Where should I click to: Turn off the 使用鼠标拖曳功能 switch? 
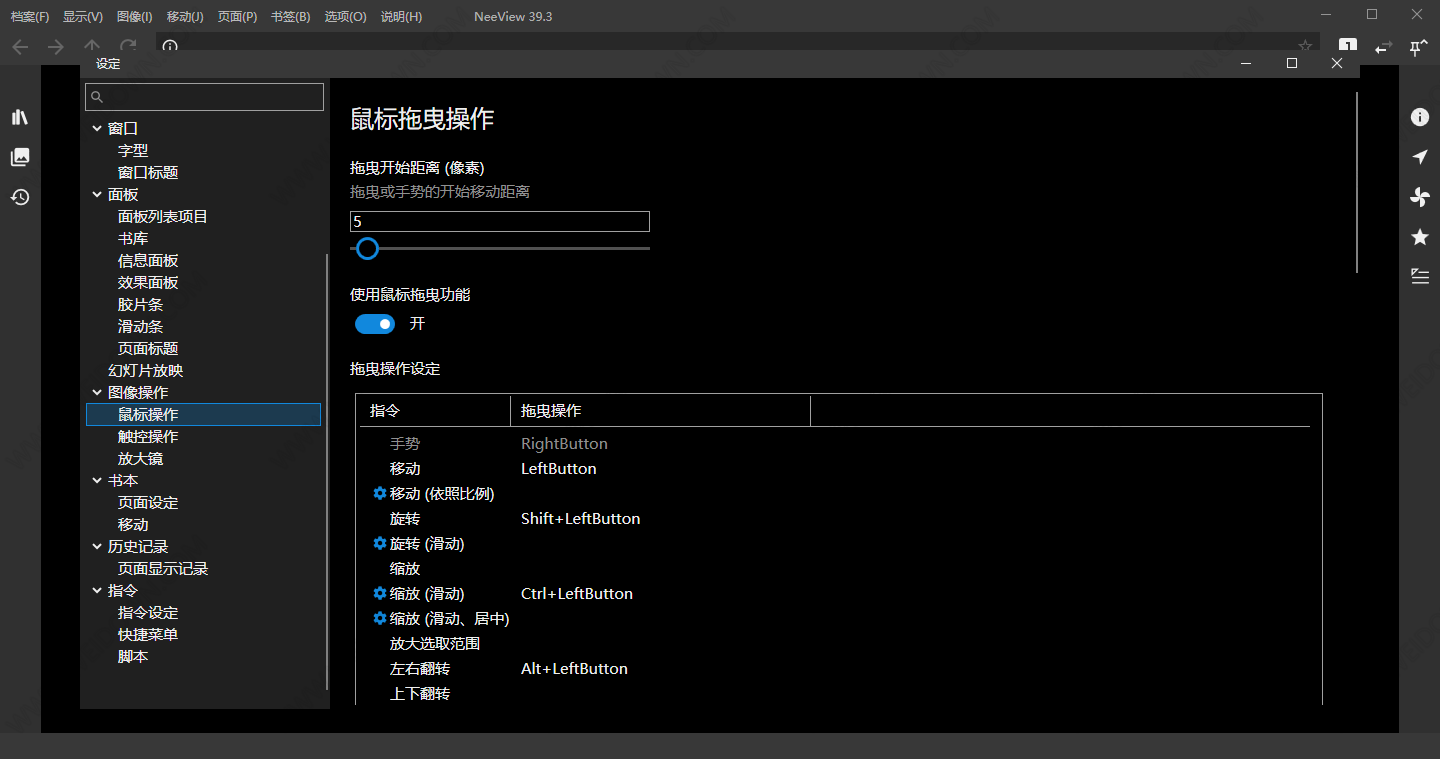[x=375, y=324]
